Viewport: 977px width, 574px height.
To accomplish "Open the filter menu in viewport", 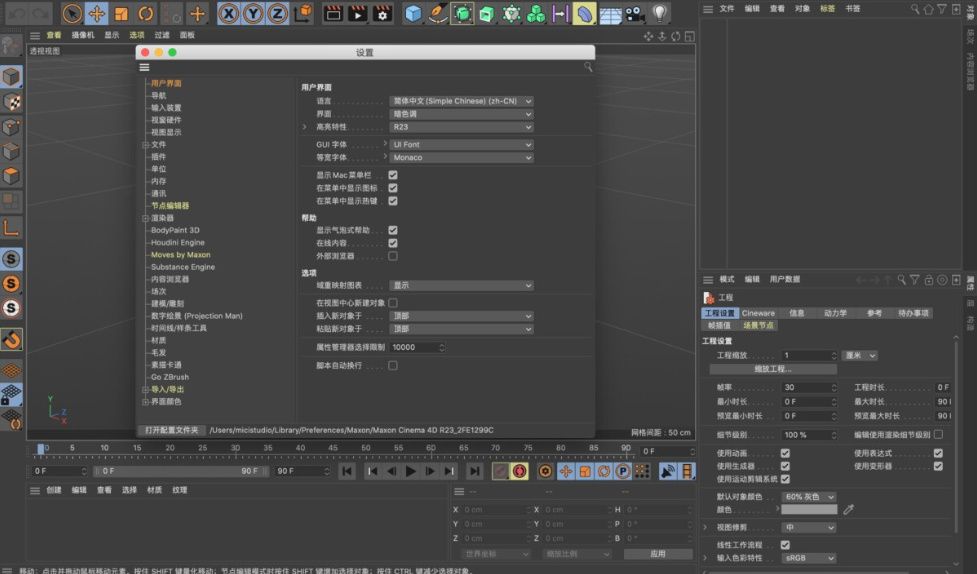I will point(162,36).
